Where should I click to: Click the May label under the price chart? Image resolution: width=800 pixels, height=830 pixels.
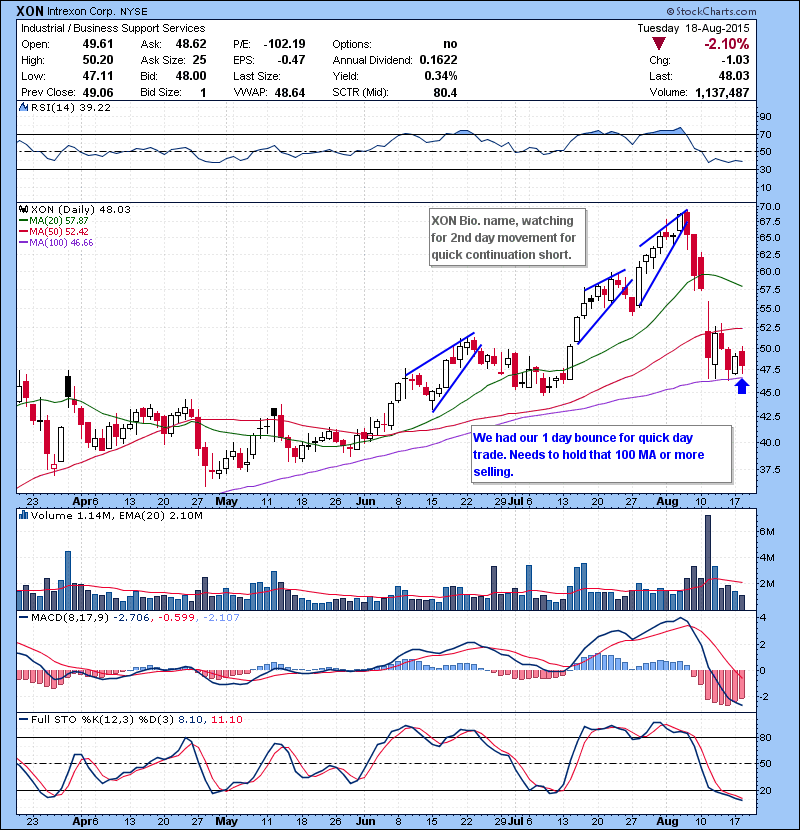click(226, 501)
